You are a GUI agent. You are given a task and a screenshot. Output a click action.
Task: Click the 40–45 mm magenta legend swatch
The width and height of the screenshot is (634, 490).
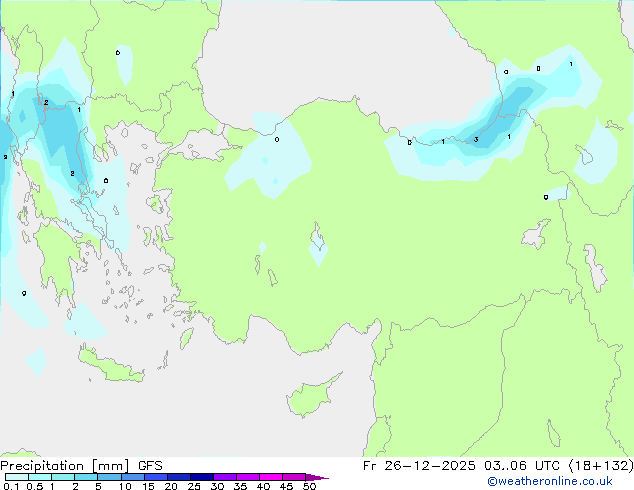(x=271, y=477)
